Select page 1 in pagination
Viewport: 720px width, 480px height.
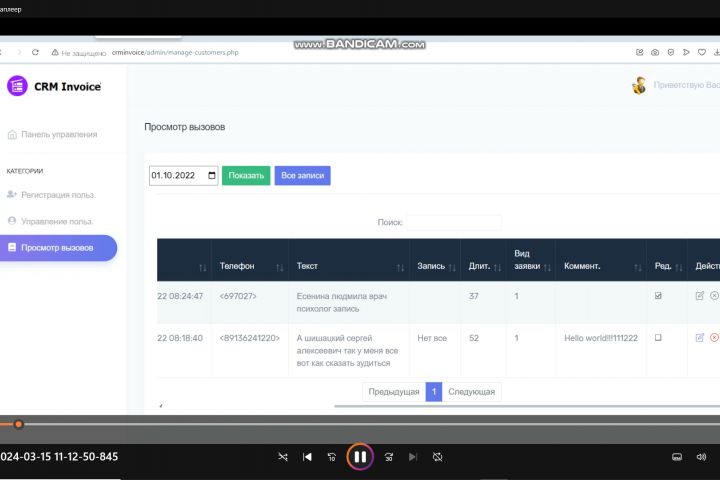(434, 392)
